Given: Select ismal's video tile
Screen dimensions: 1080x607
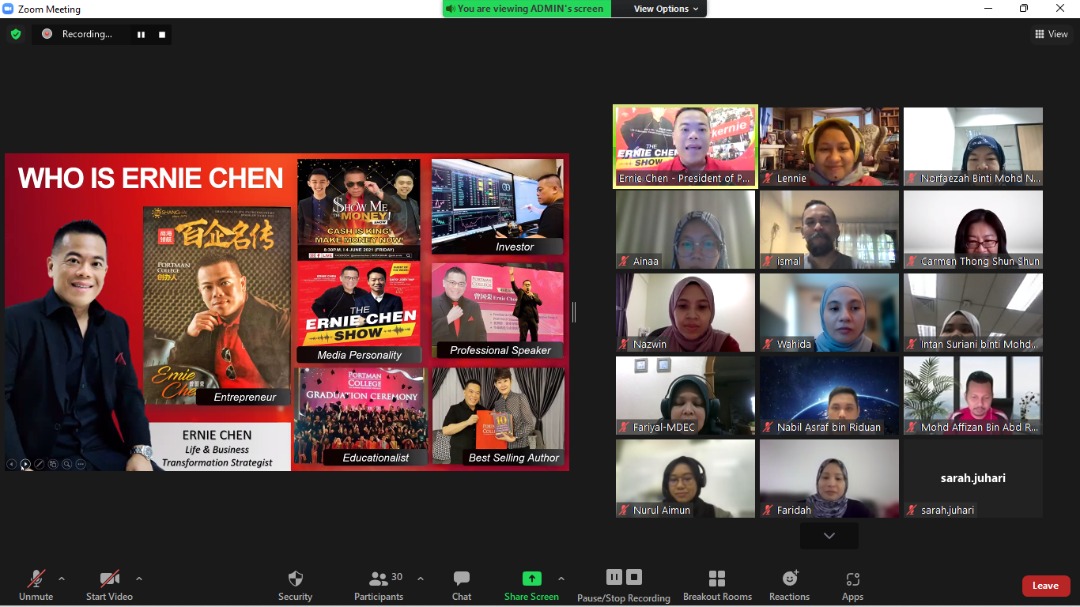Looking at the screenshot, I should click(x=829, y=229).
